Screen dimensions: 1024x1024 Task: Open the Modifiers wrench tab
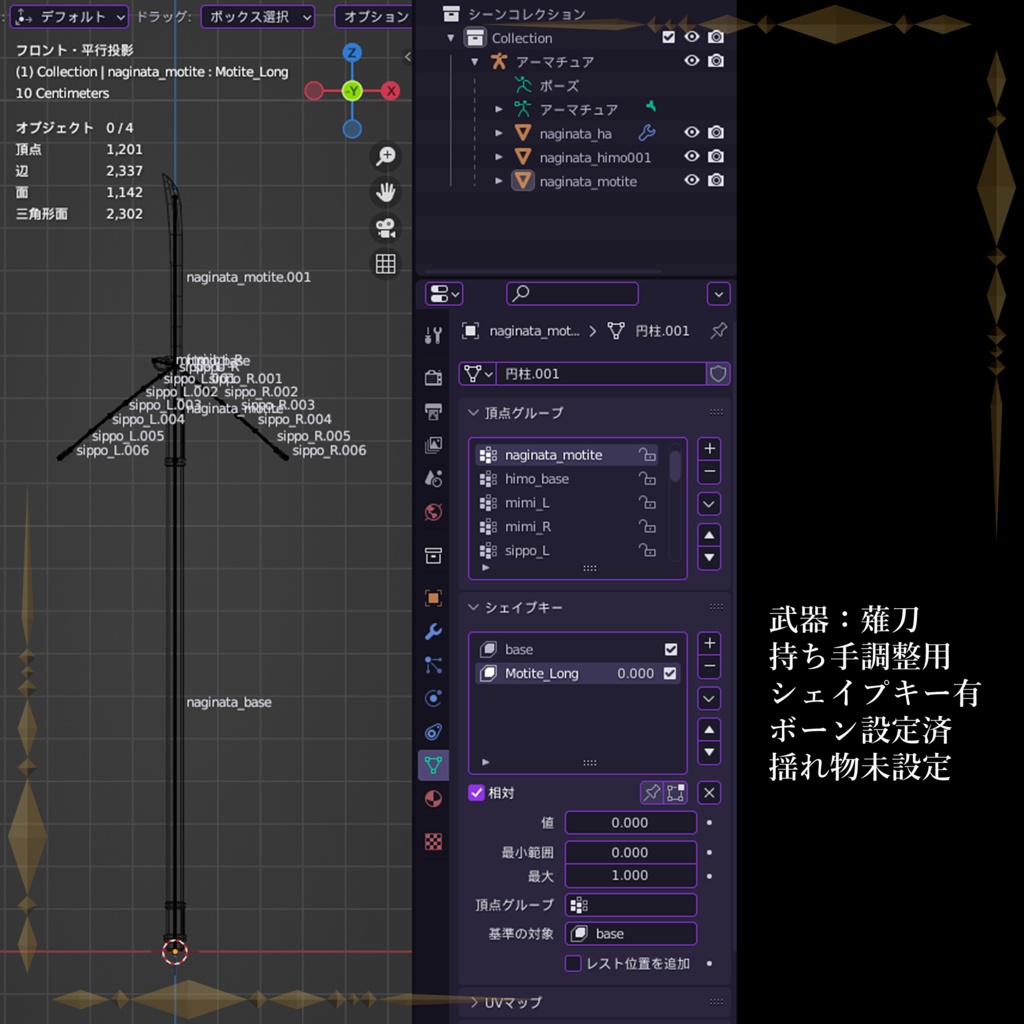pyautogui.click(x=433, y=632)
